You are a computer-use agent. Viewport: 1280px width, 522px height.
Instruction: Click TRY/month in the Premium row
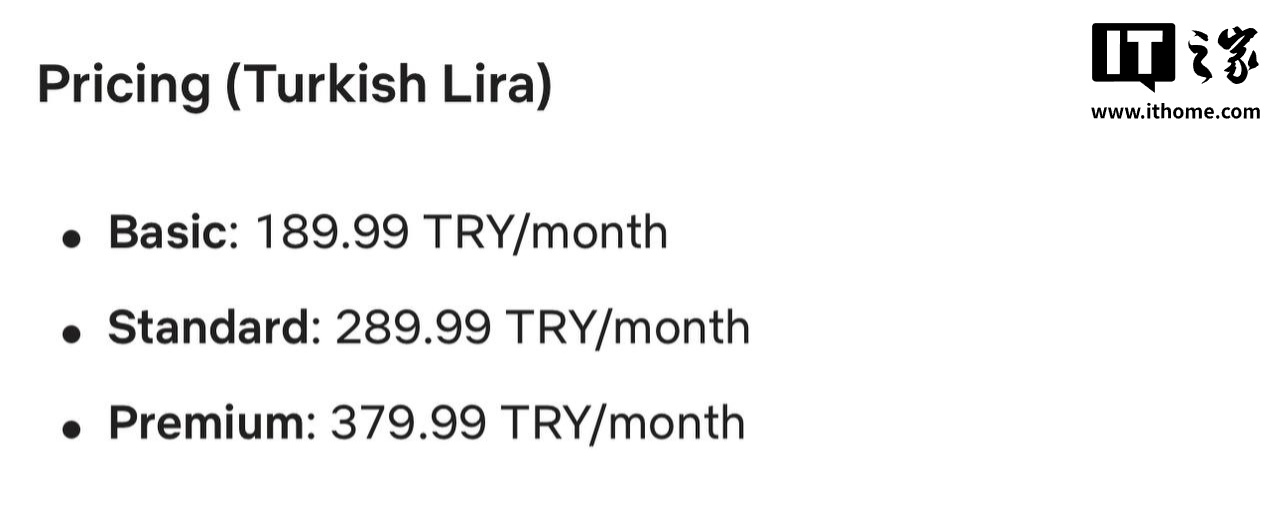[x=623, y=422]
